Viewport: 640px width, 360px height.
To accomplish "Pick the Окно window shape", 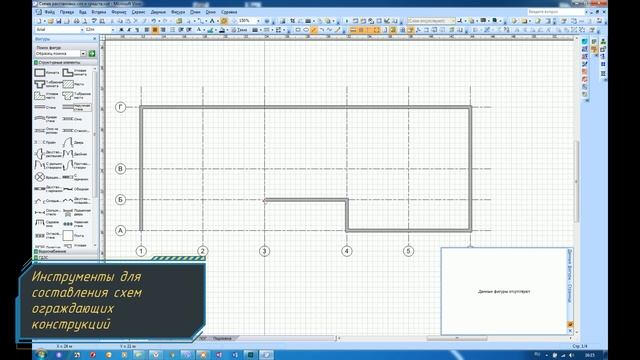I will (x=73, y=119).
